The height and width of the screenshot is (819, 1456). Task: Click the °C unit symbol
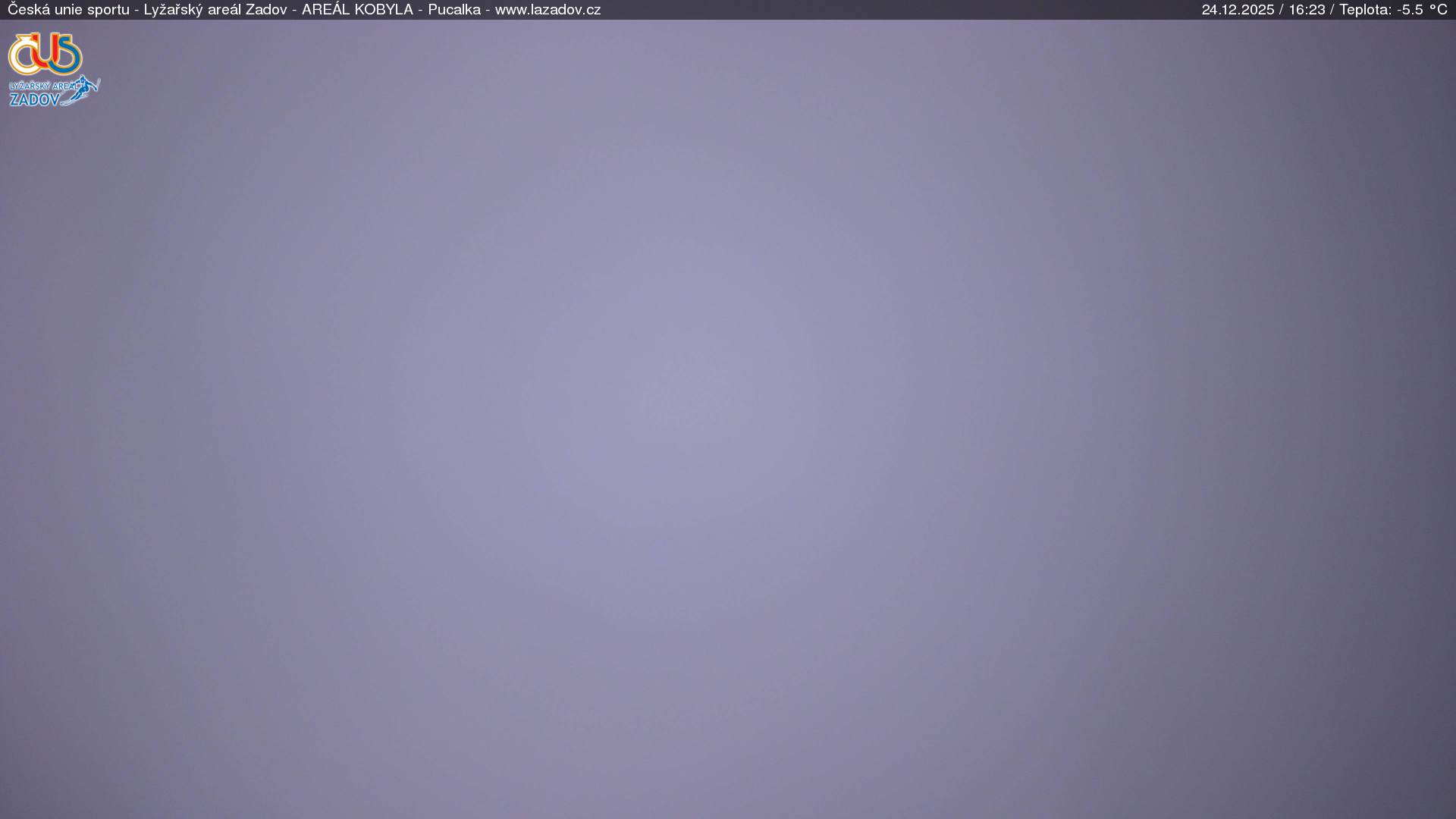pyautogui.click(x=1439, y=10)
